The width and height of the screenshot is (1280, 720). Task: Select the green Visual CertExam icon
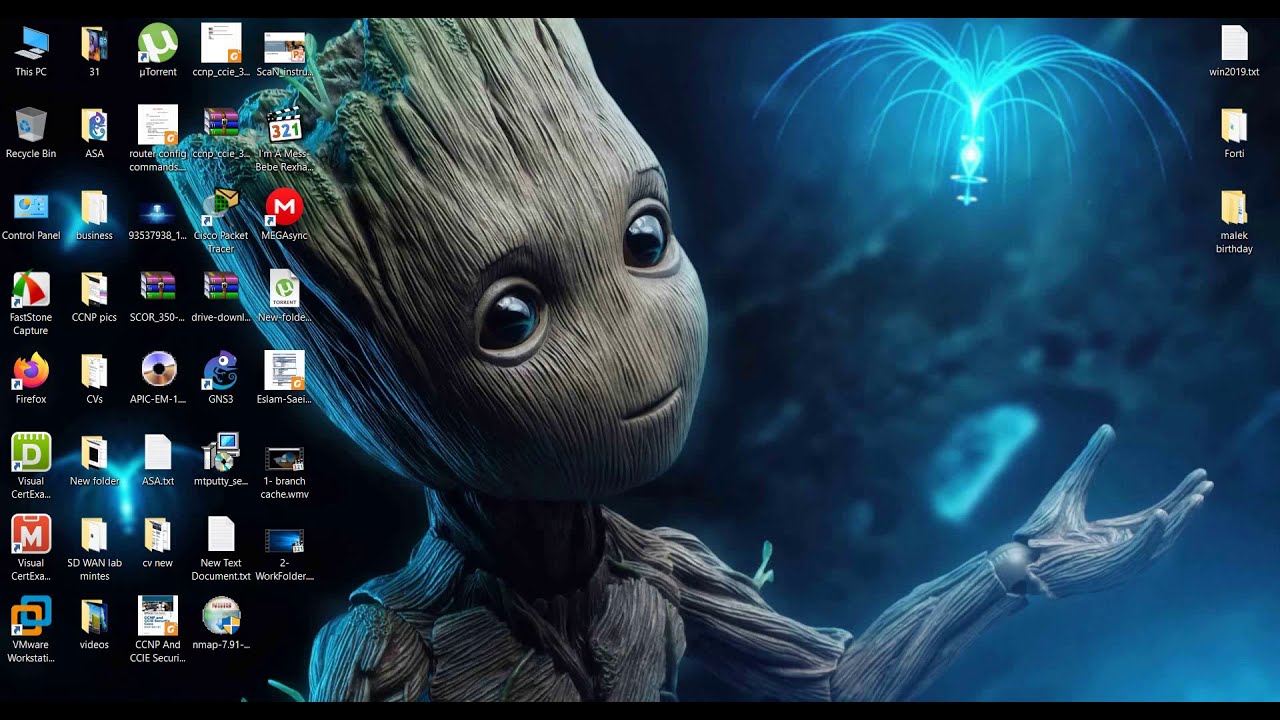click(31, 454)
